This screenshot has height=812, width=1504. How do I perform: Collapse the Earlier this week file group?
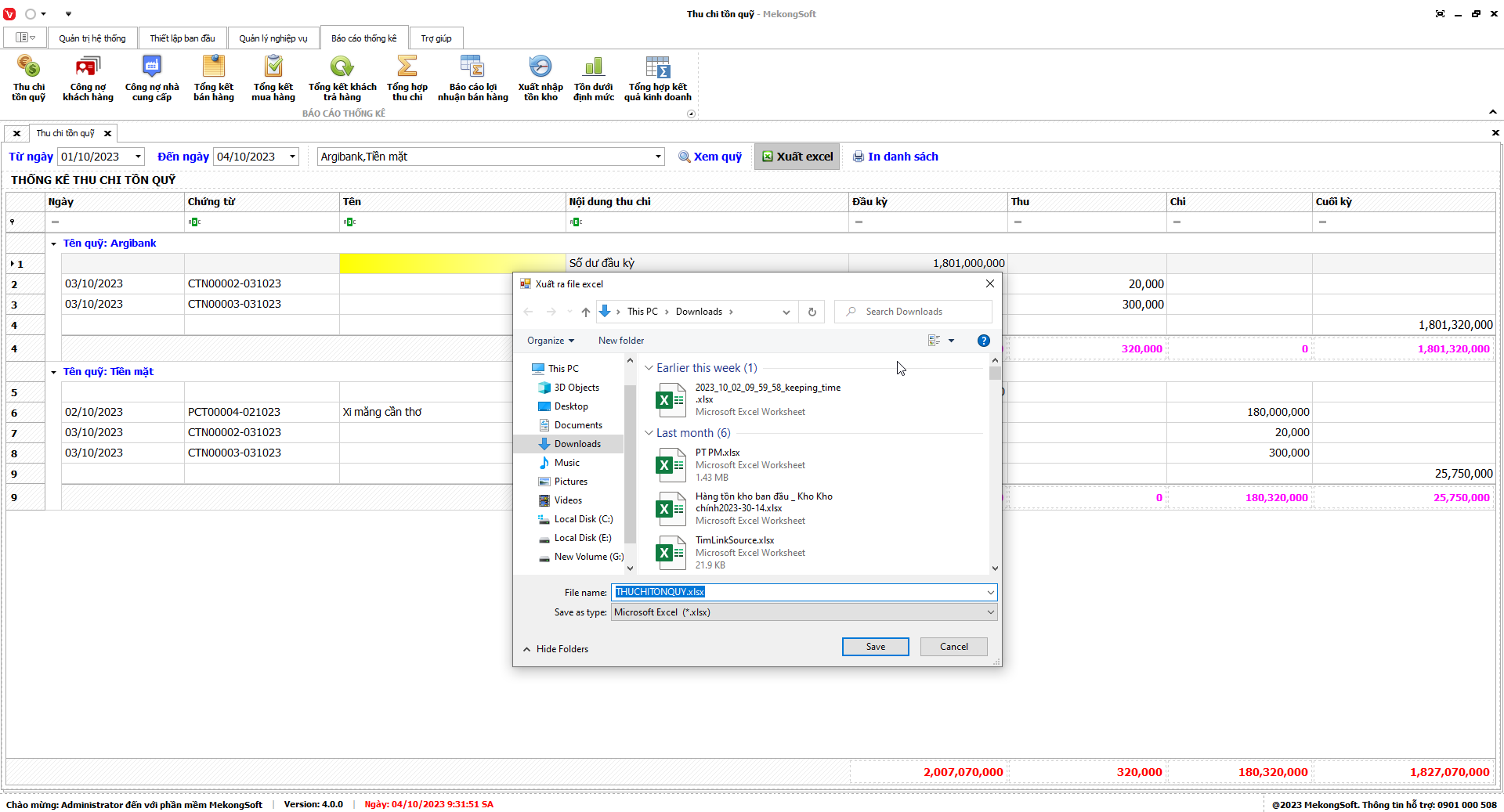(649, 368)
